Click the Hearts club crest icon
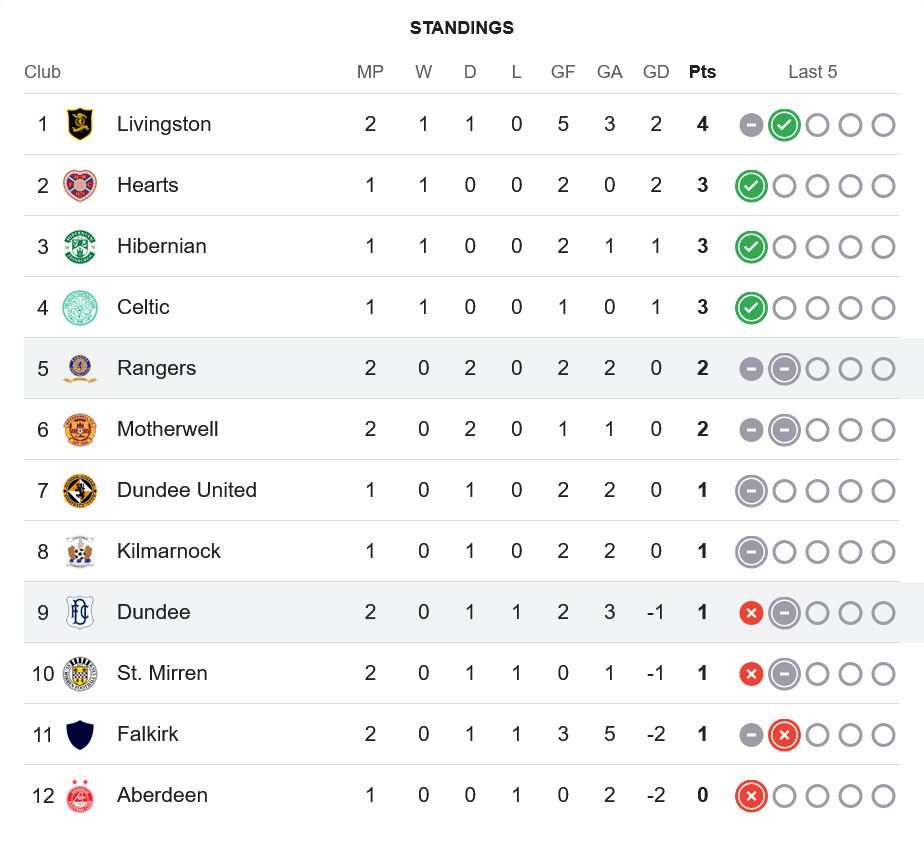 coord(80,185)
